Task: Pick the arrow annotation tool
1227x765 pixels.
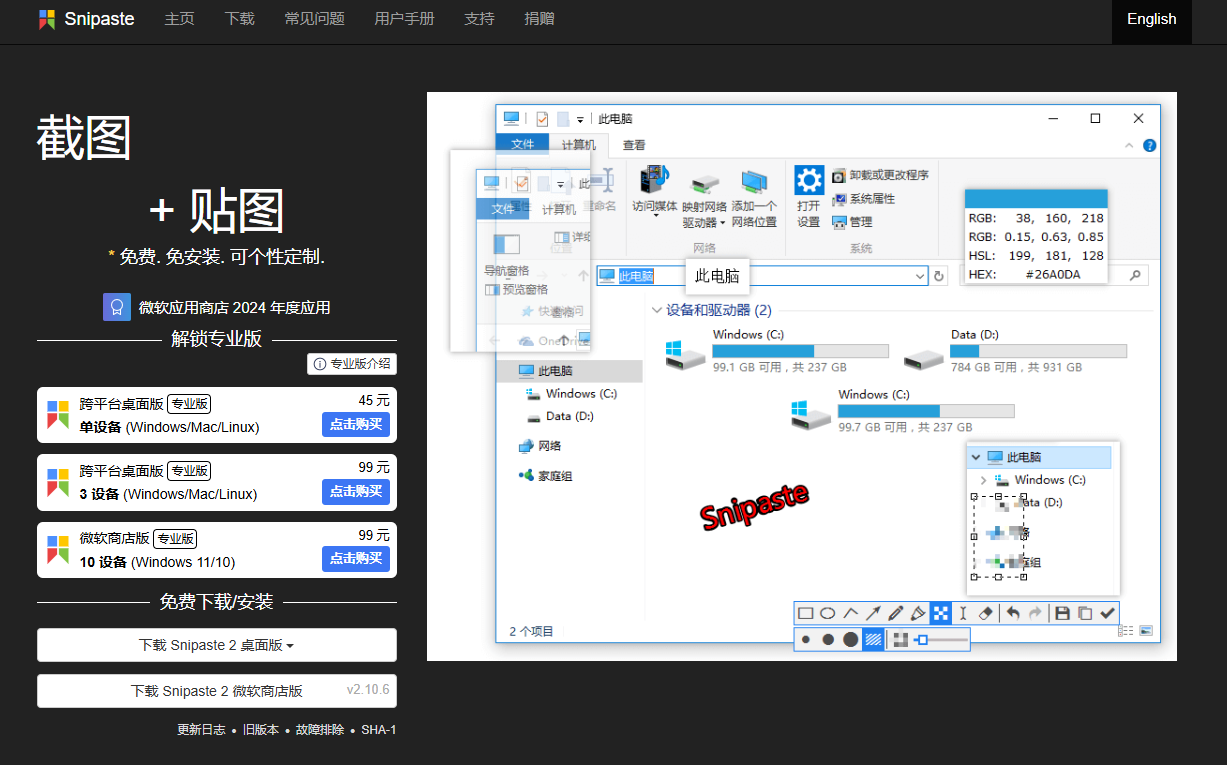Action: [873, 613]
